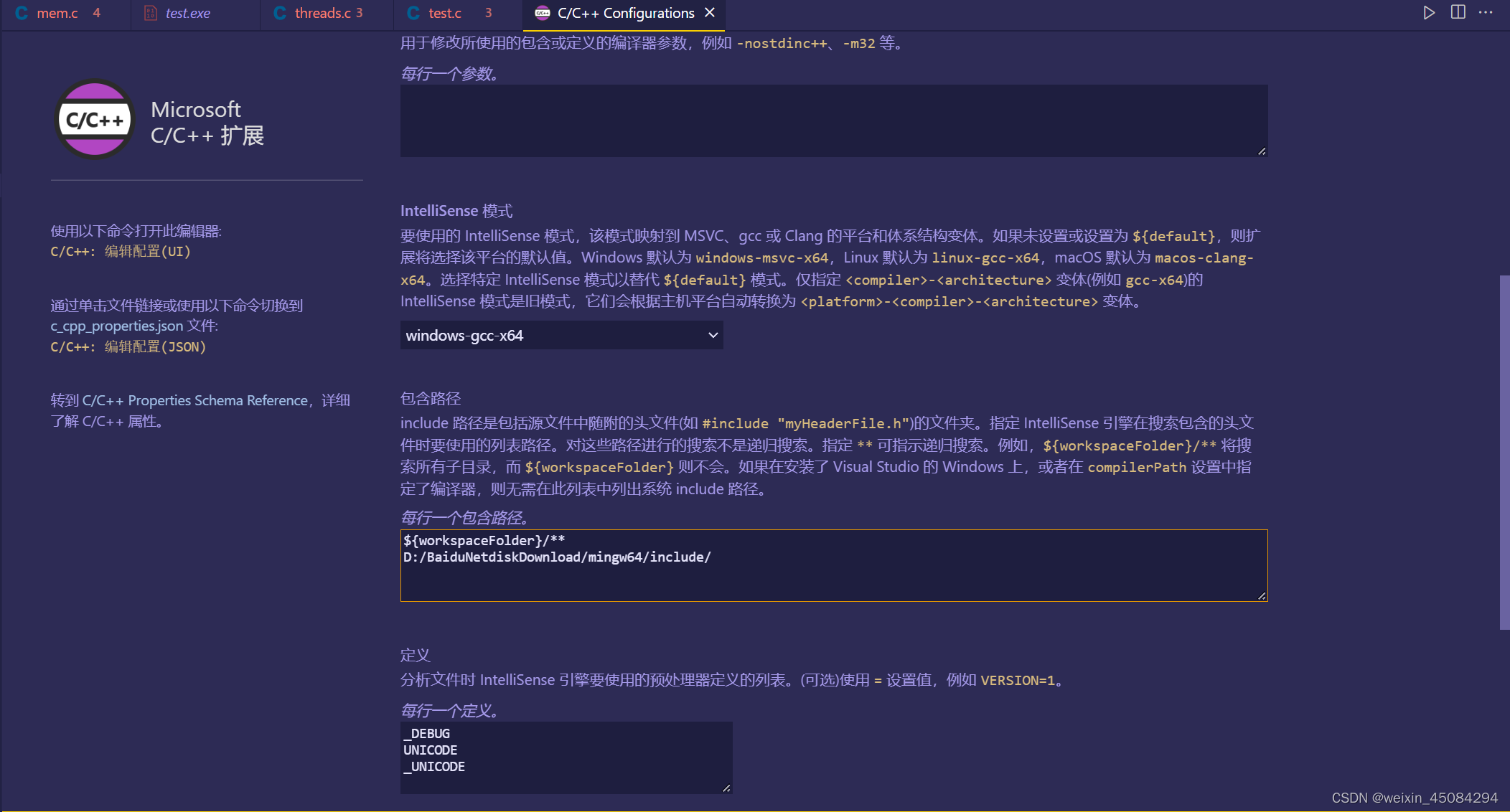The width and height of the screenshot is (1510, 812).
Task: Click the Microsoft C/C++ extension logo
Action: [x=94, y=119]
